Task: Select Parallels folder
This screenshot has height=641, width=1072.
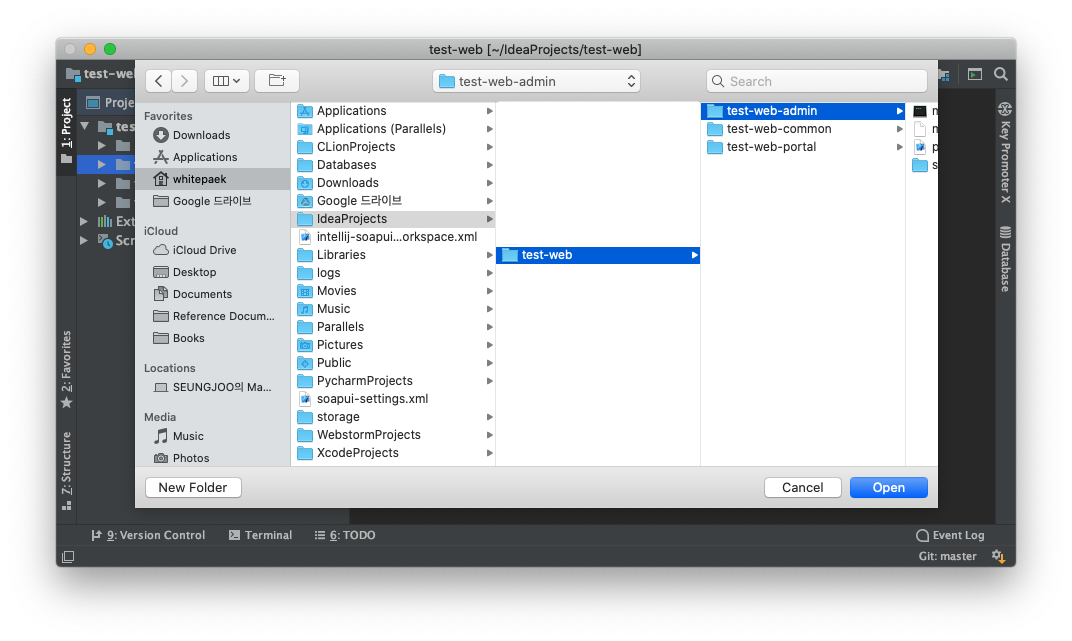Action: click(394, 327)
